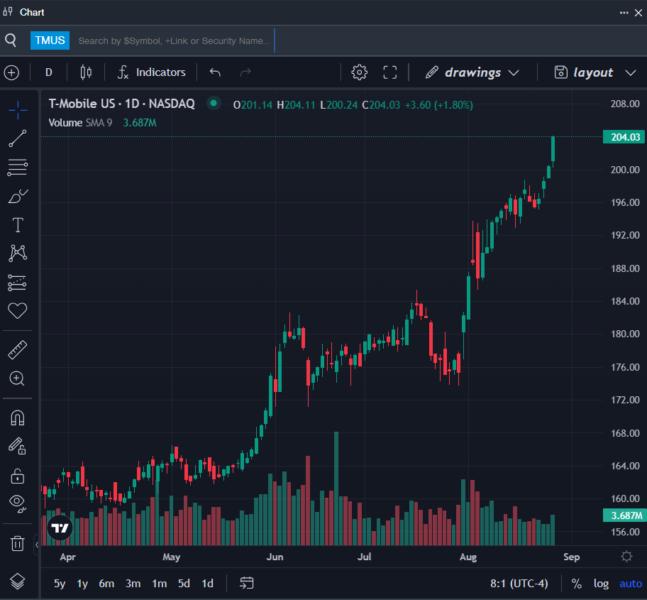Enter fullscreen chart mode
Image resolution: width=647 pixels, height=600 pixels.
390,73
